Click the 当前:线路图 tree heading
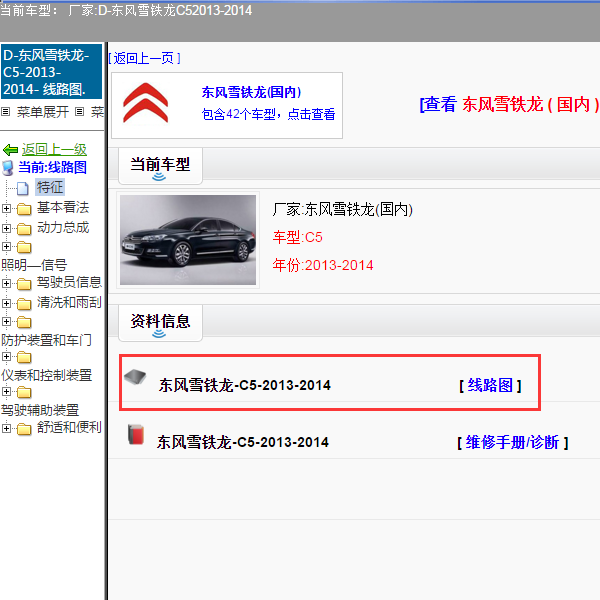Viewport: 600px width, 600px height. coord(52,168)
